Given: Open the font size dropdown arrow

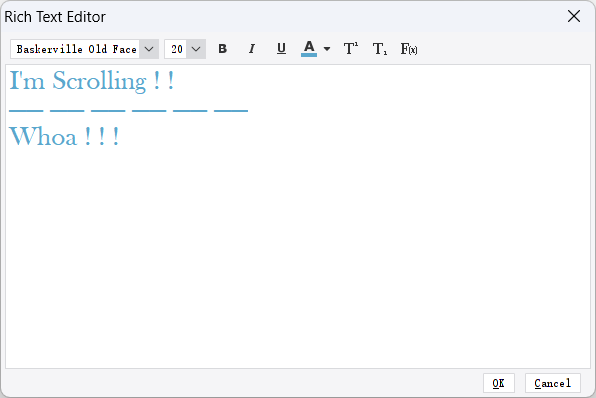Looking at the screenshot, I should click(196, 49).
